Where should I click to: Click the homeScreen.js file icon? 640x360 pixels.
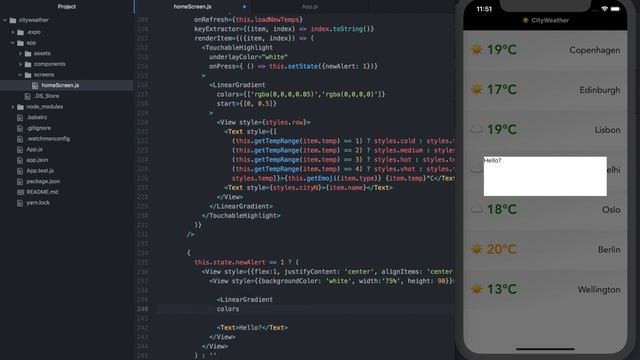click(x=35, y=85)
